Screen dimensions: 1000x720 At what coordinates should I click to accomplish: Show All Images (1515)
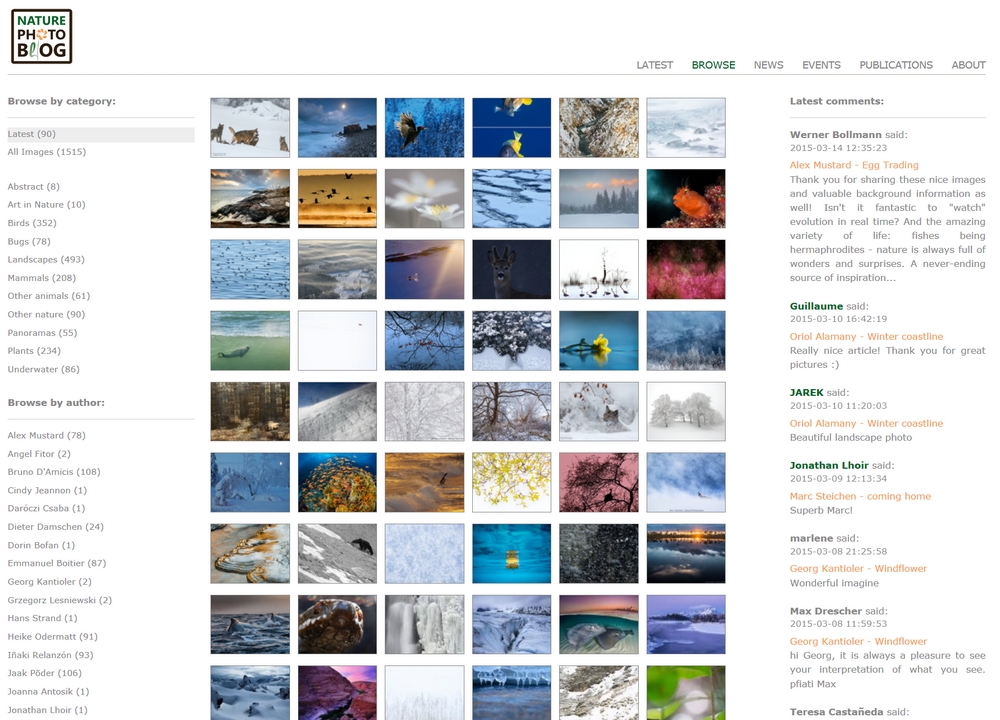coord(47,152)
